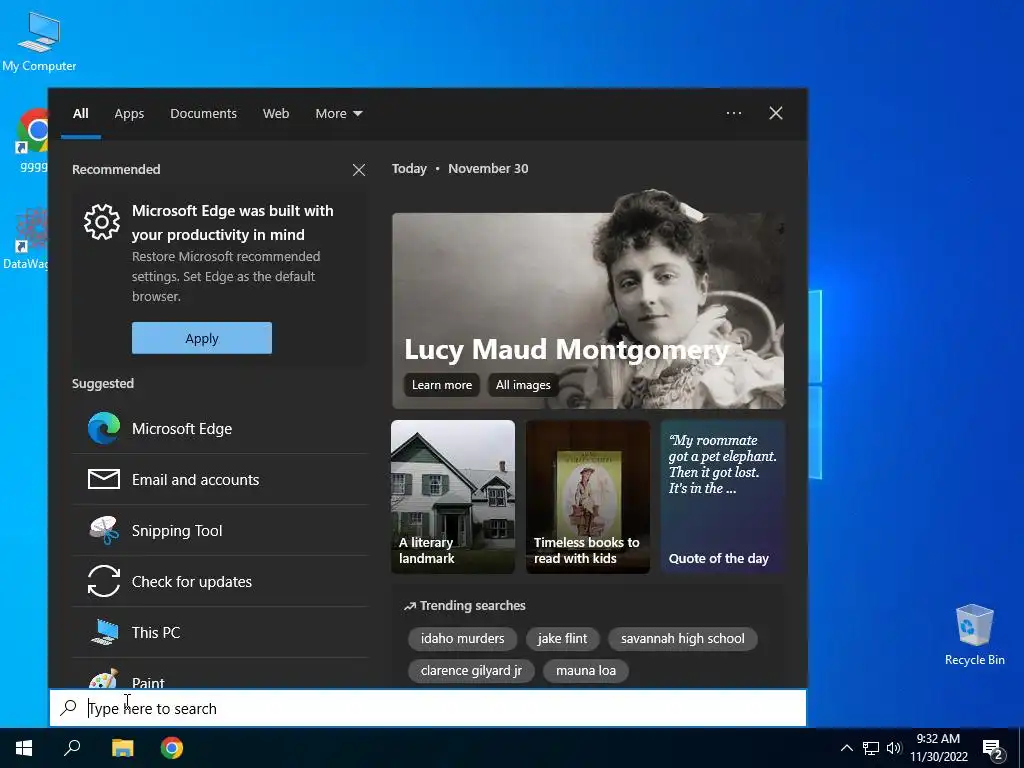Click Microsoft Edge was built with headline

pos(232,223)
